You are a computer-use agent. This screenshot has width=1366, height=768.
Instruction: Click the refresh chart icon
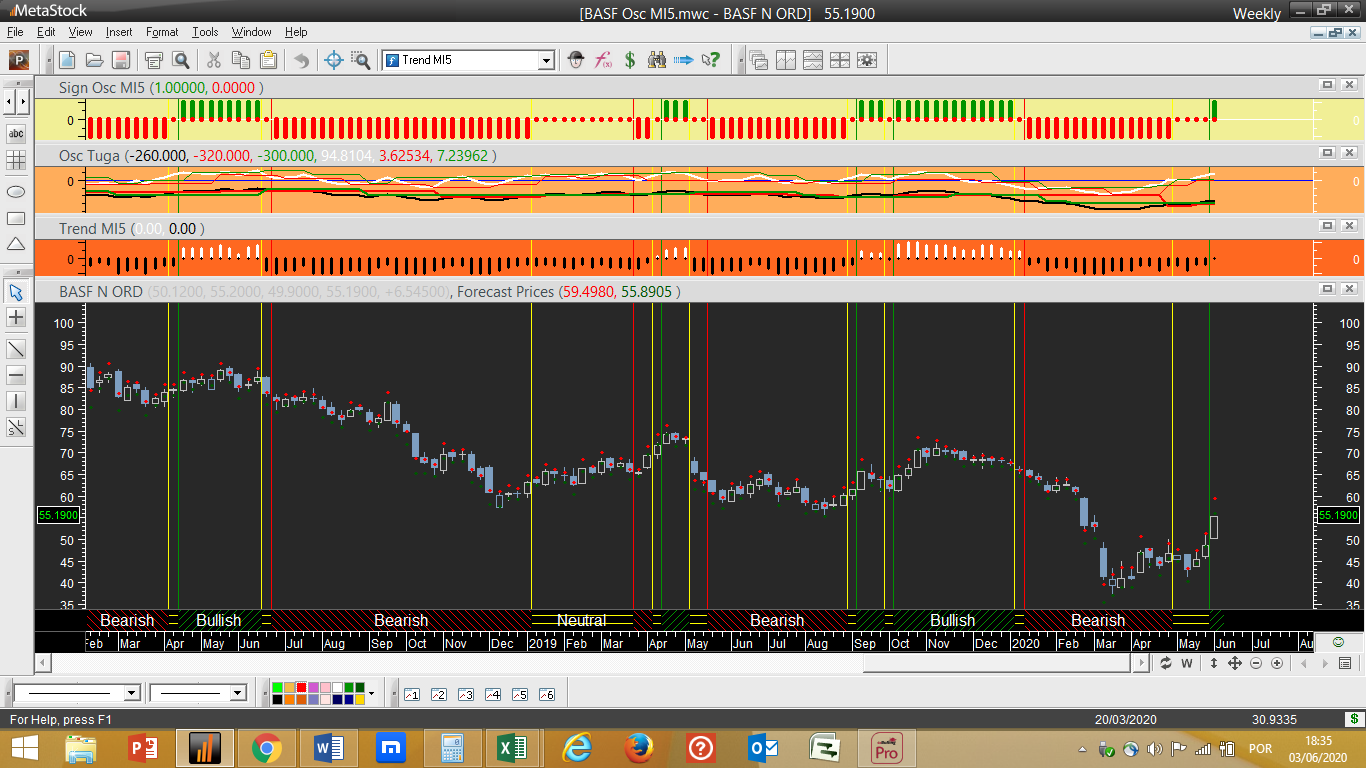tap(1165, 663)
